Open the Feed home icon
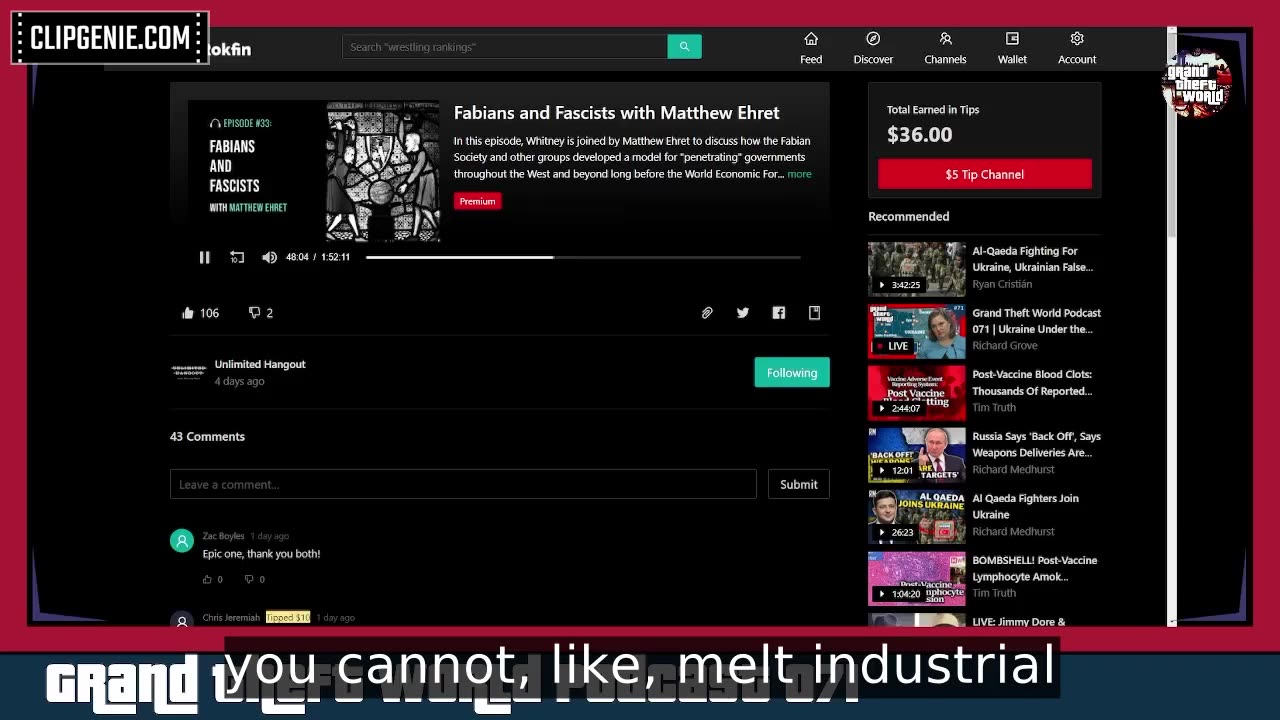Screen dimensions: 1280x720 click(x=811, y=39)
